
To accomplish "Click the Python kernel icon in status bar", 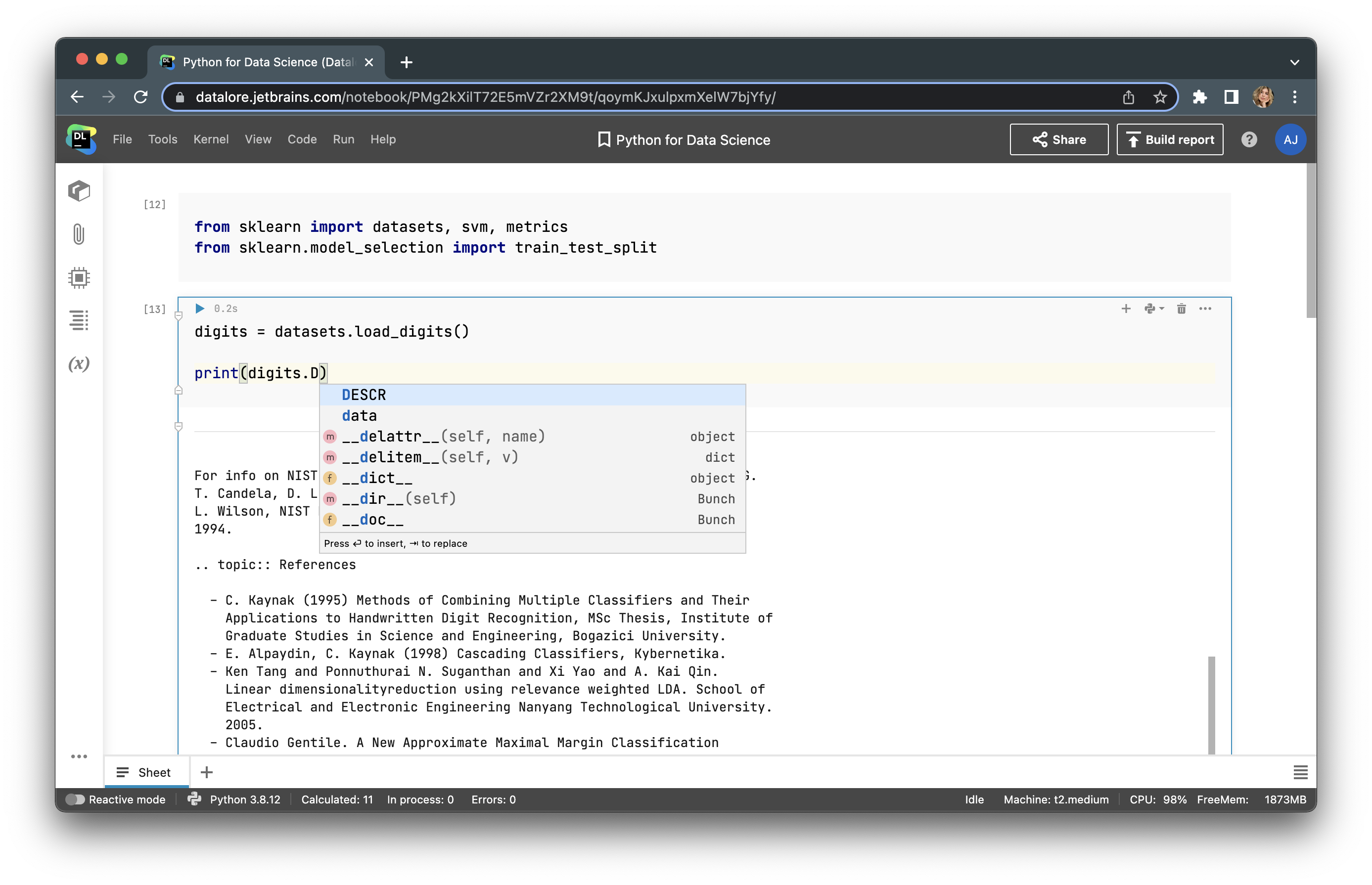I will [x=194, y=799].
